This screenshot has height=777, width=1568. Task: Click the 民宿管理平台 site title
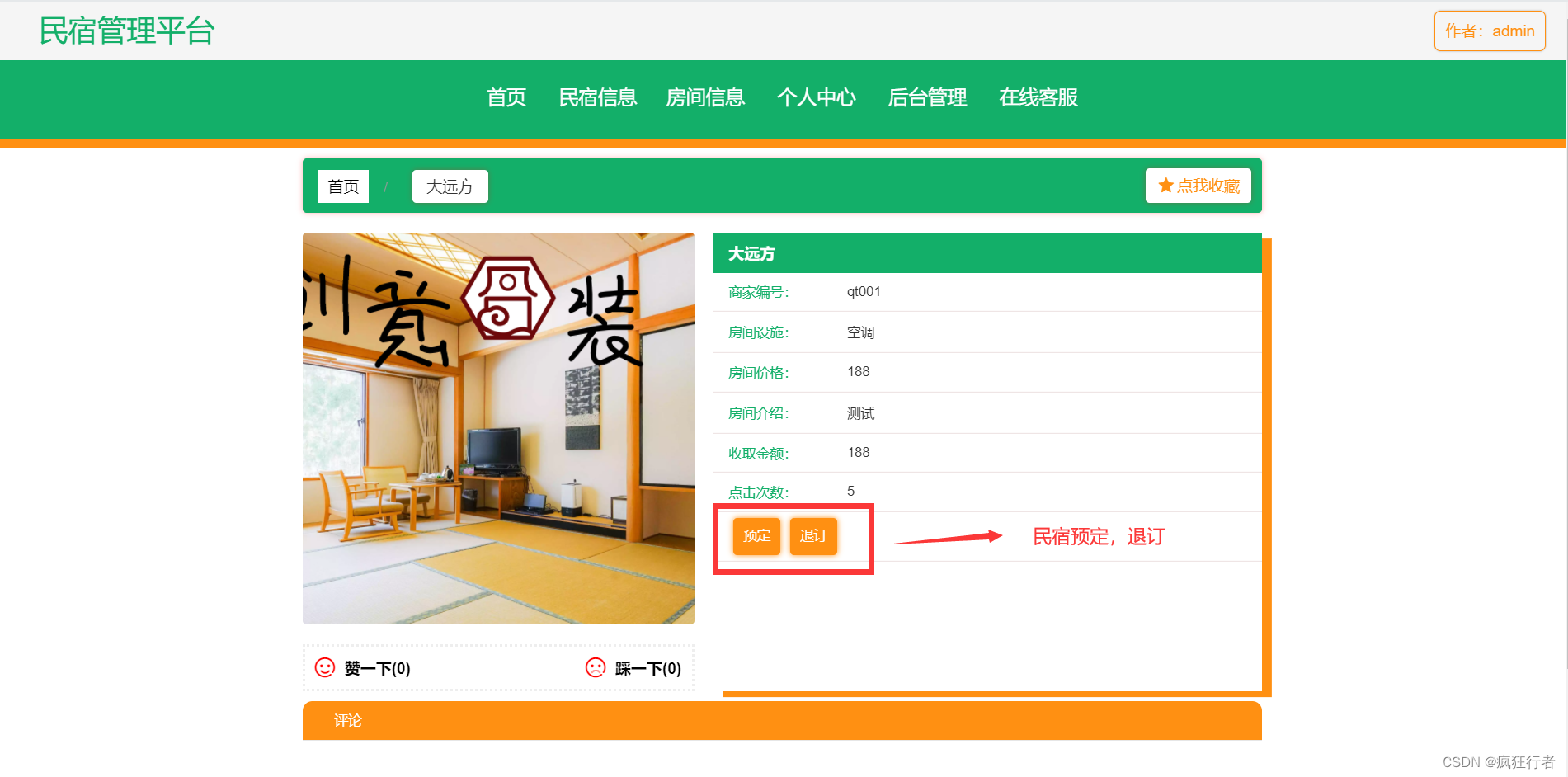(x=127, y=31)
